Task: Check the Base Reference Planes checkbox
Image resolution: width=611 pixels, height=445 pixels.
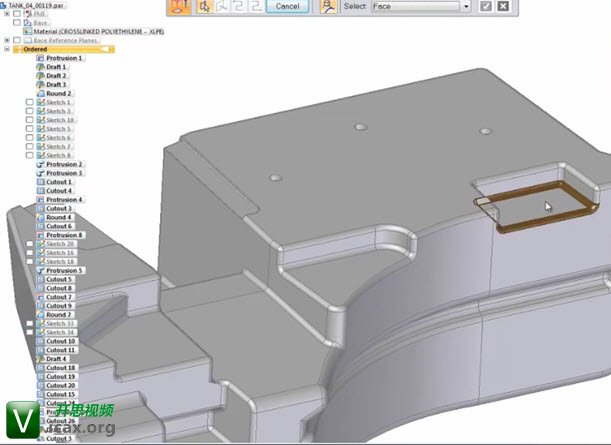Action: tap(17, 40)
